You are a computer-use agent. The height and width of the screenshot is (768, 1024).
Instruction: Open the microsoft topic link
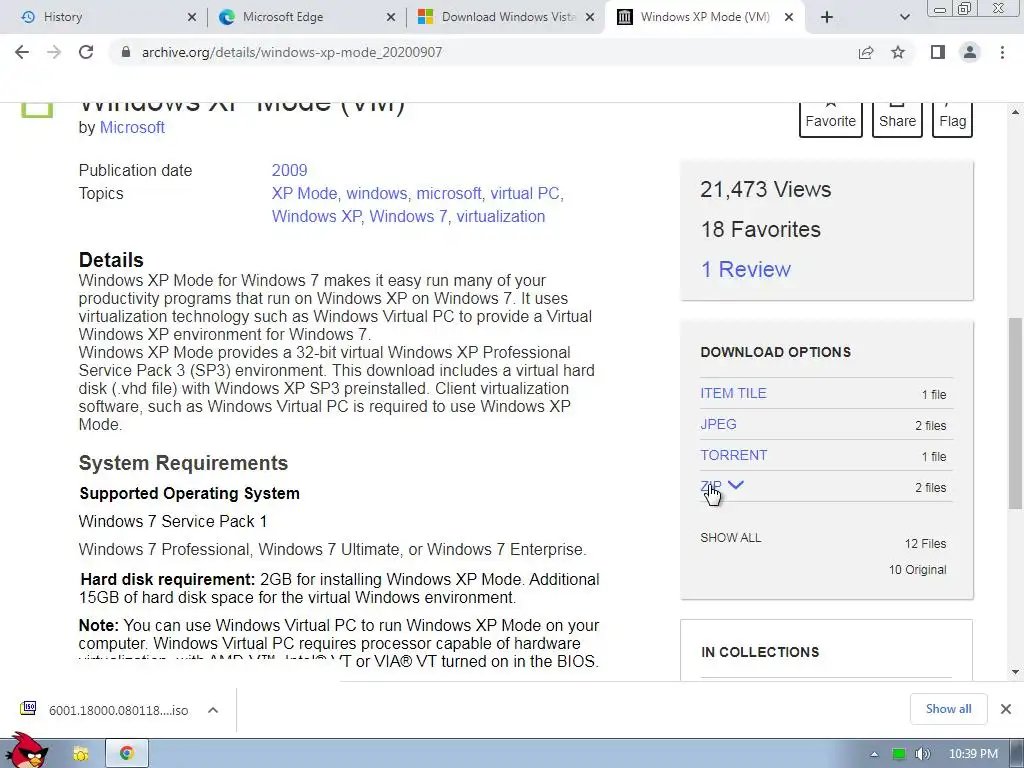[449, 193]
